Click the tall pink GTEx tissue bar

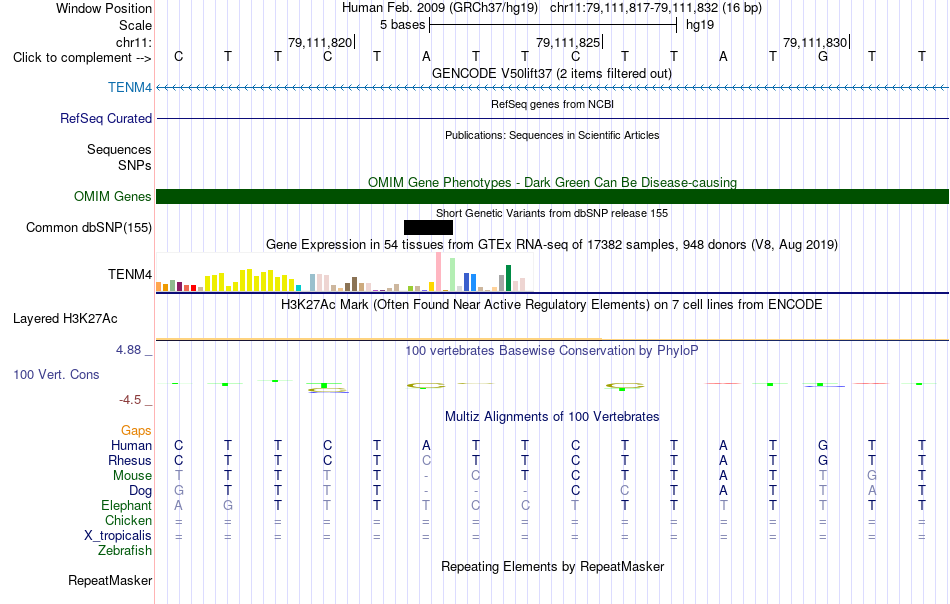pos(438,272)
